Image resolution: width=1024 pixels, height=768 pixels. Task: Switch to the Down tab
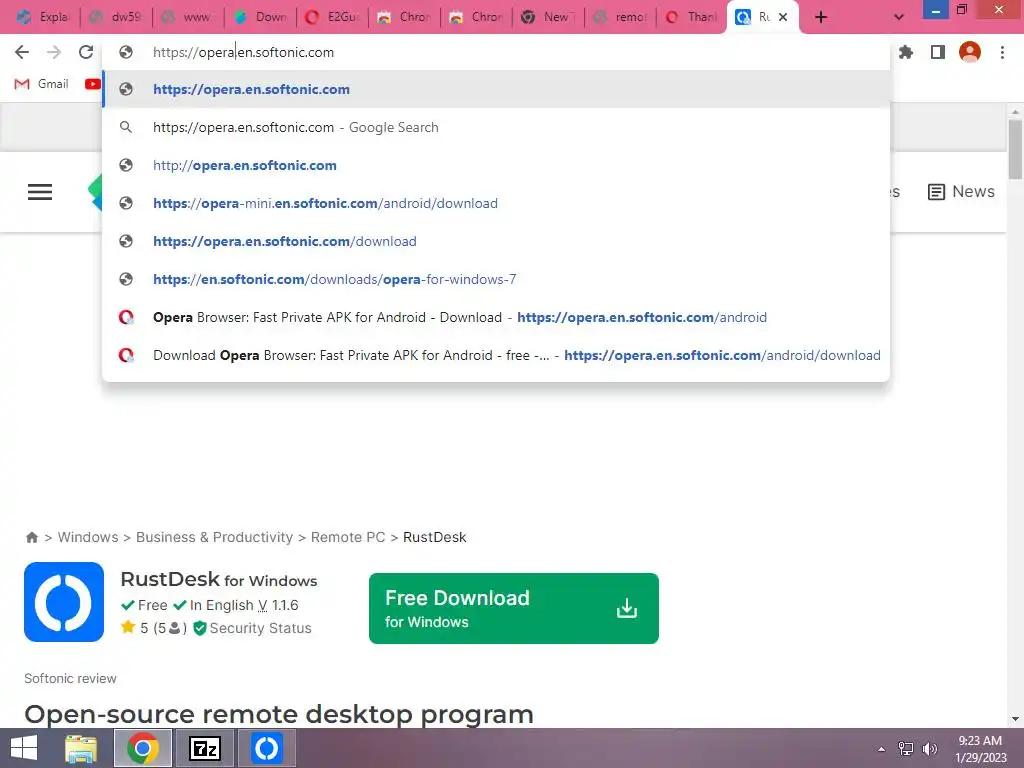(261, 17)
